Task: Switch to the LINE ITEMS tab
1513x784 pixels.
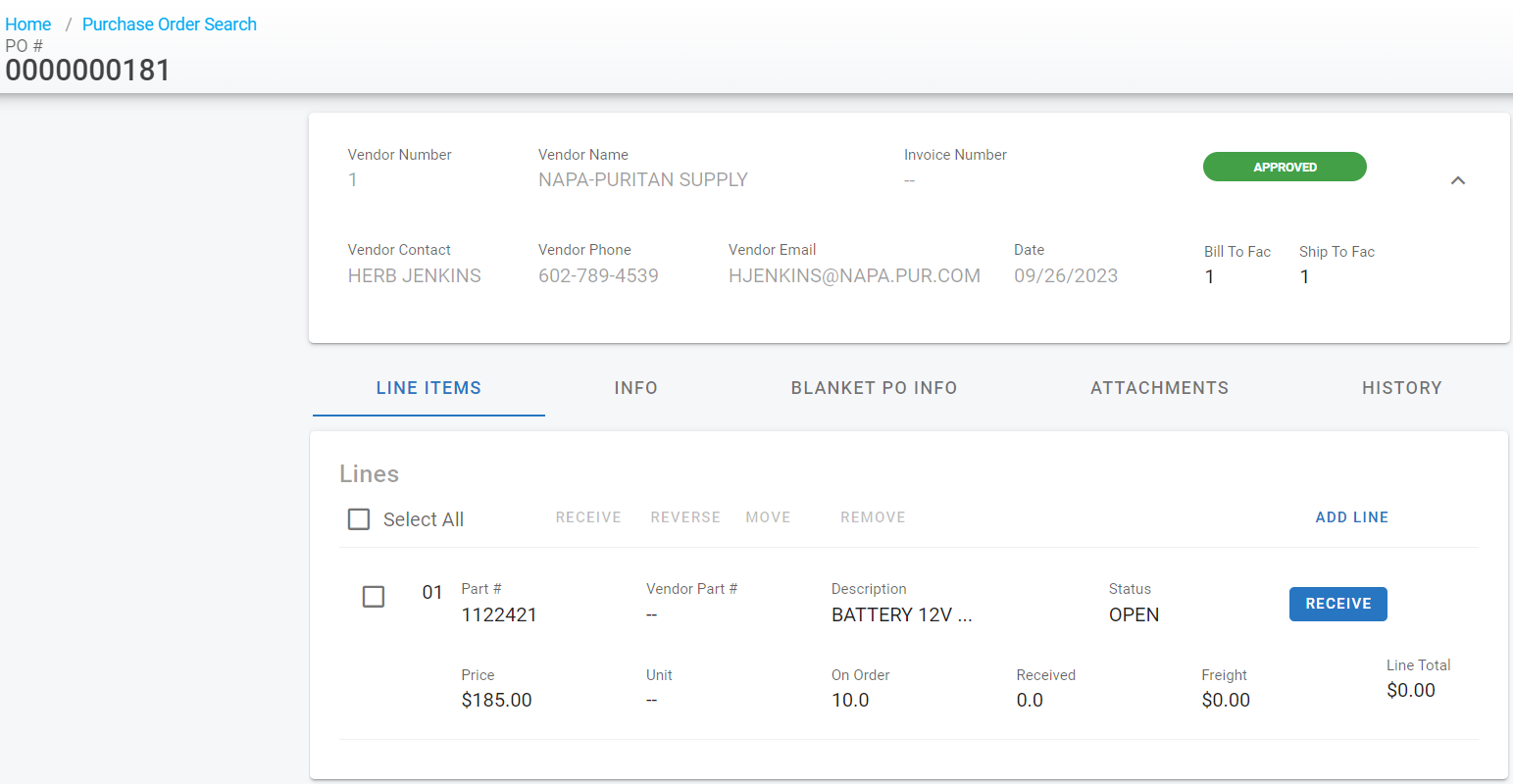Action: (429, 388)
